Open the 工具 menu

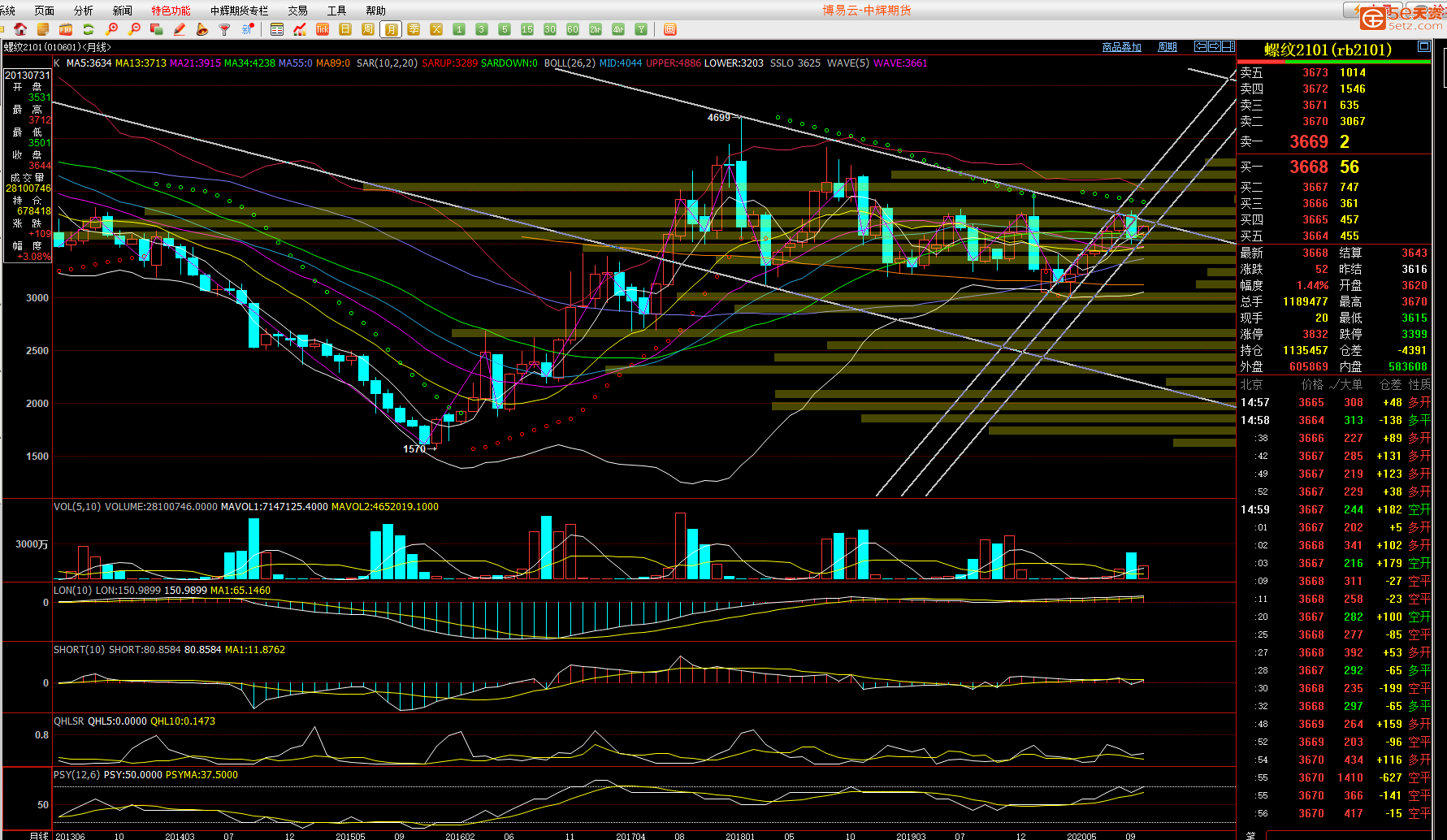coord(336,11)
